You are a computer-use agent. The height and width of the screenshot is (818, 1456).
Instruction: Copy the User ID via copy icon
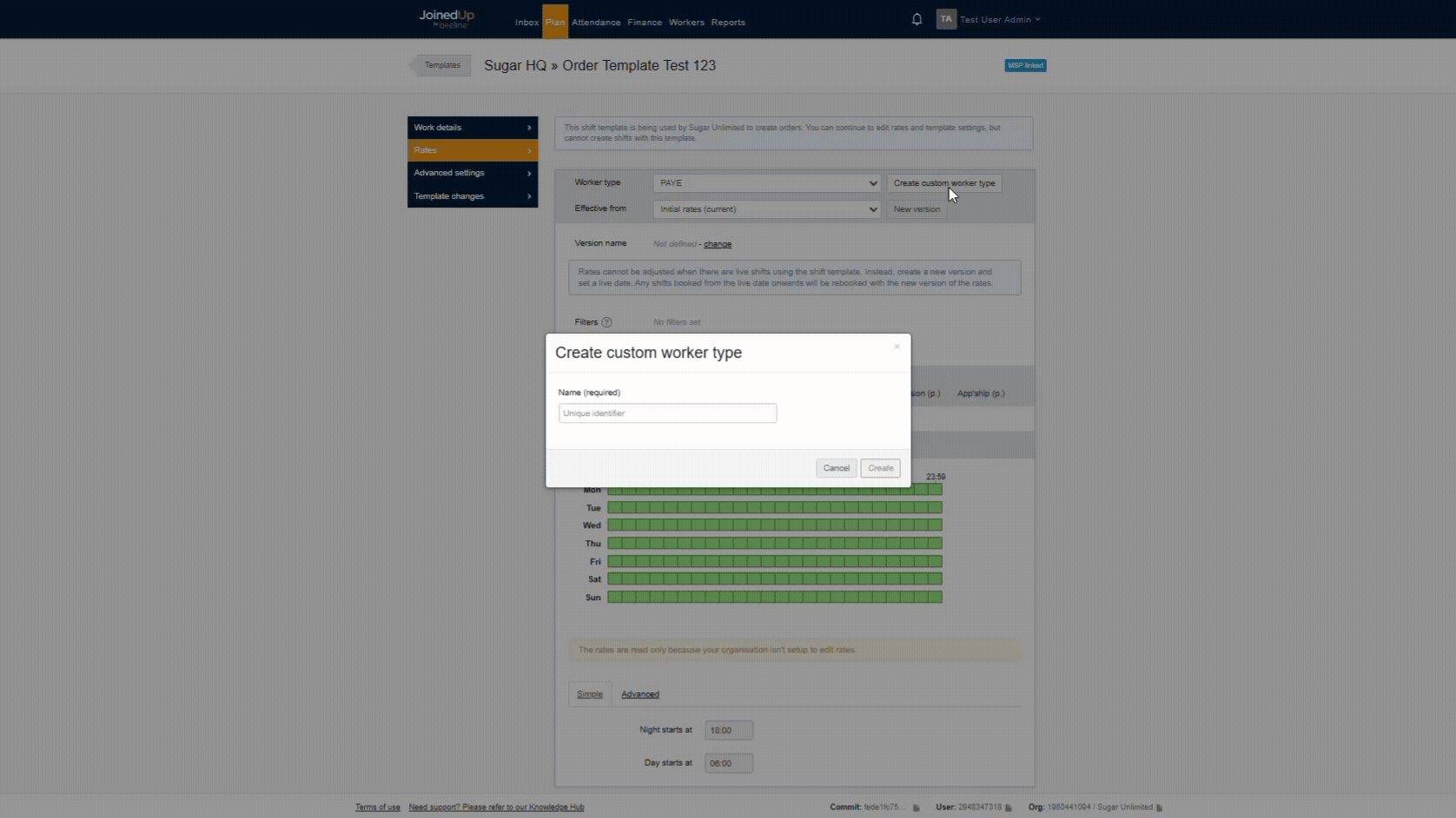[x=1009, y=808]
